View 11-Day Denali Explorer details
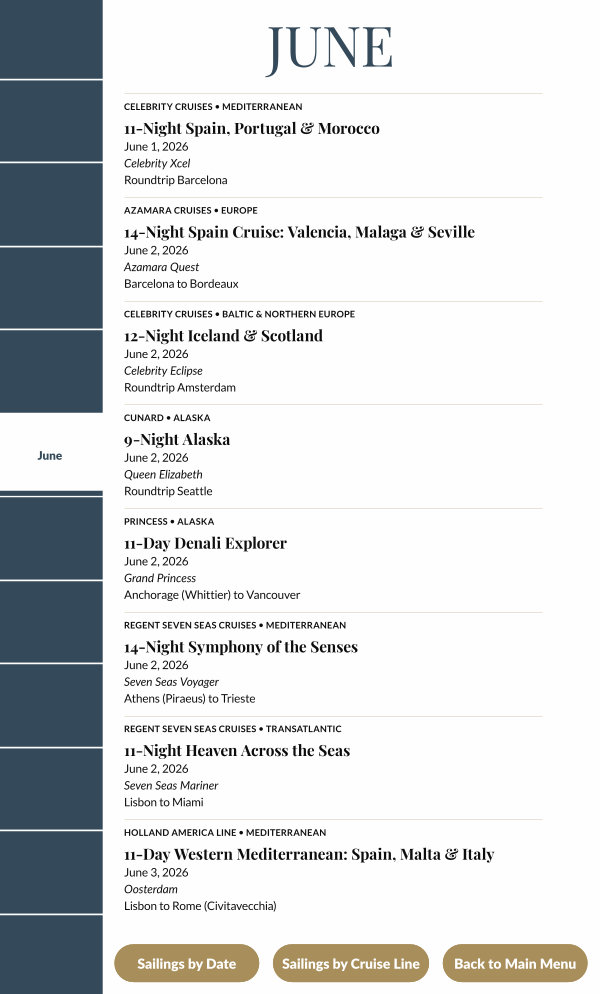The image size is (600, 994). pyautogui.click(x=205, y=544)
